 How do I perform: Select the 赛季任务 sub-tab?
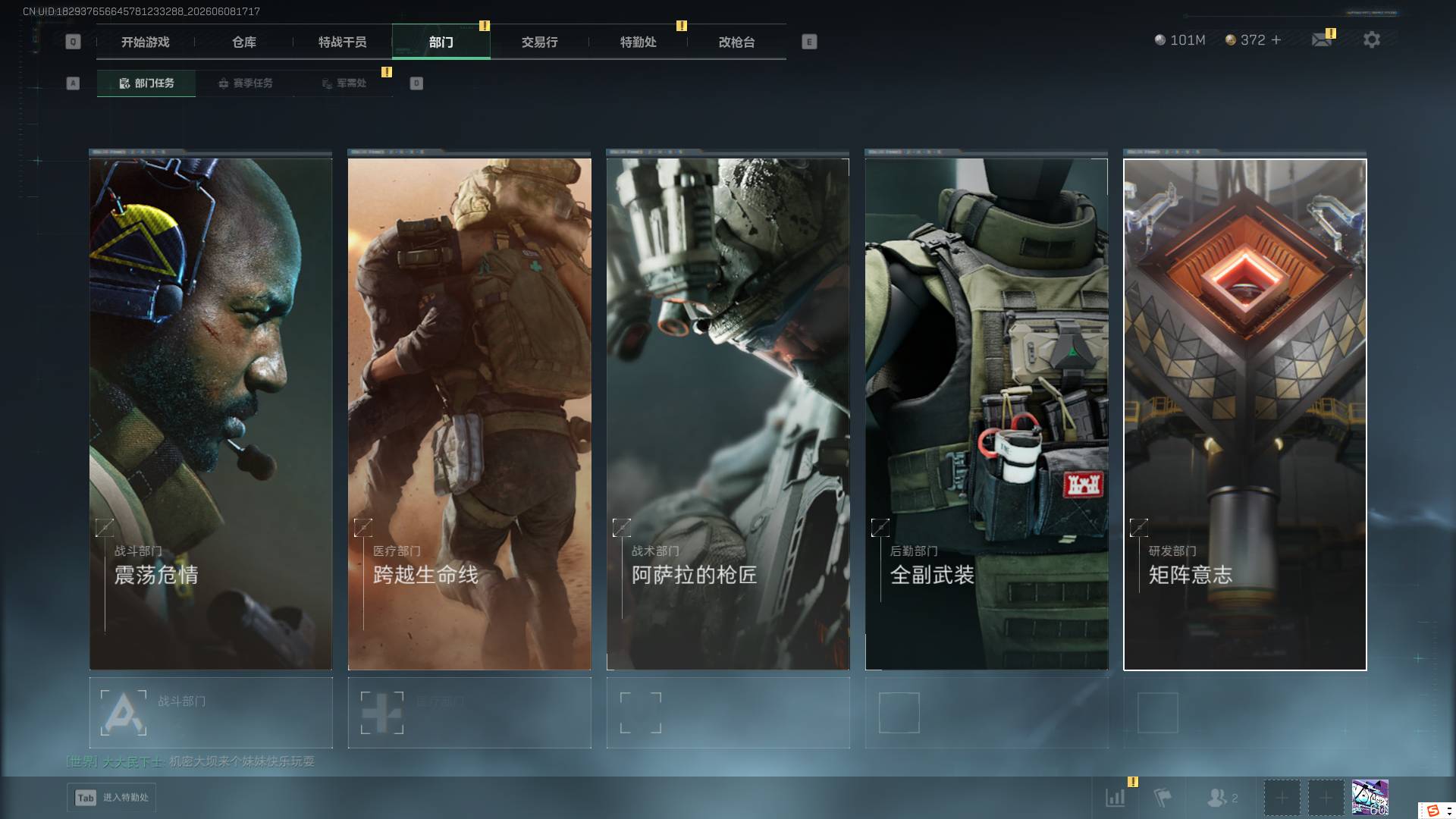coord(245,83)
